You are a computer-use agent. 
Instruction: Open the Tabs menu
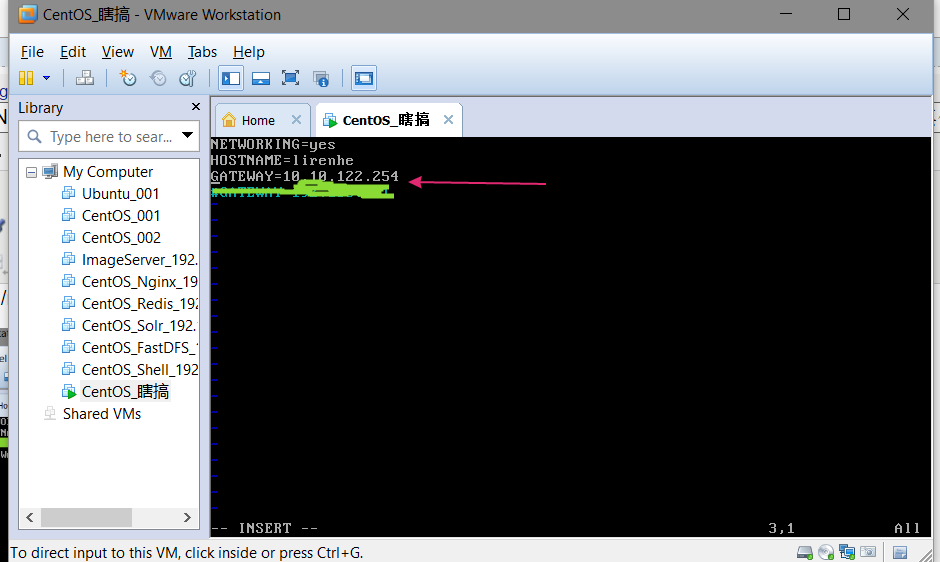coord(202,52)
